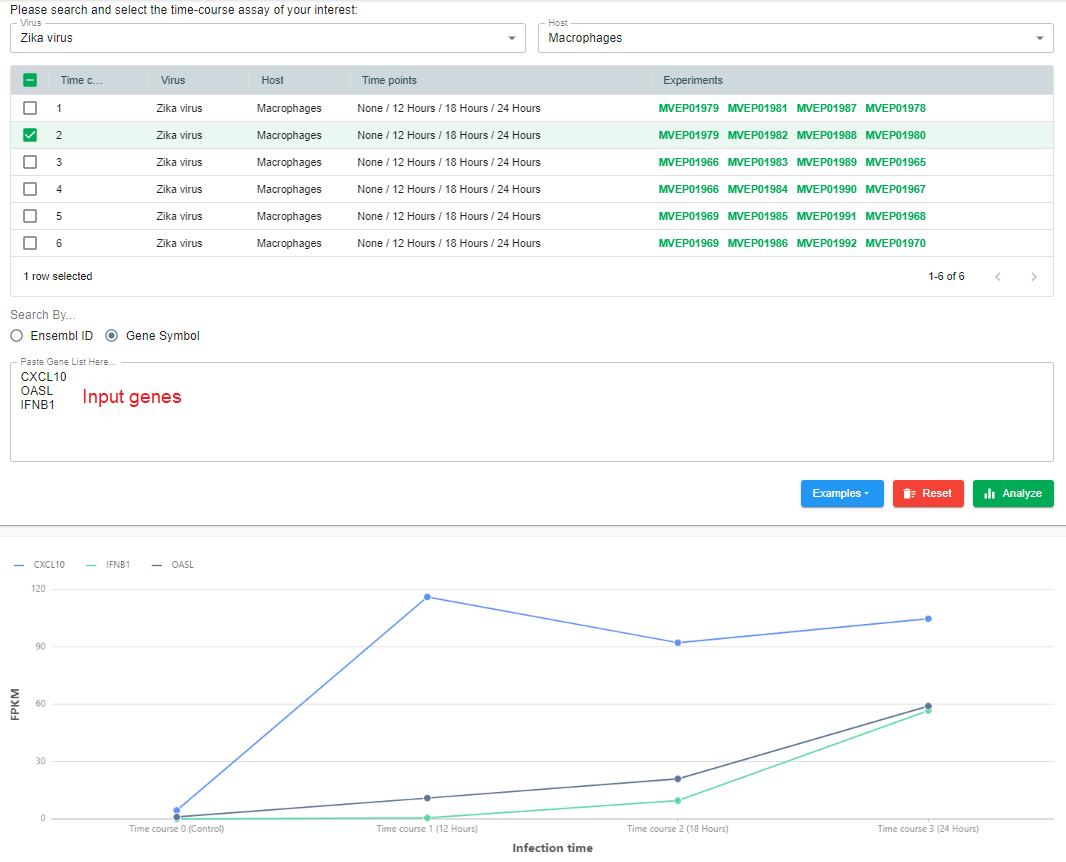Run analysis with the green Analyze button

pyautogui.click(x=1012, y=494)
